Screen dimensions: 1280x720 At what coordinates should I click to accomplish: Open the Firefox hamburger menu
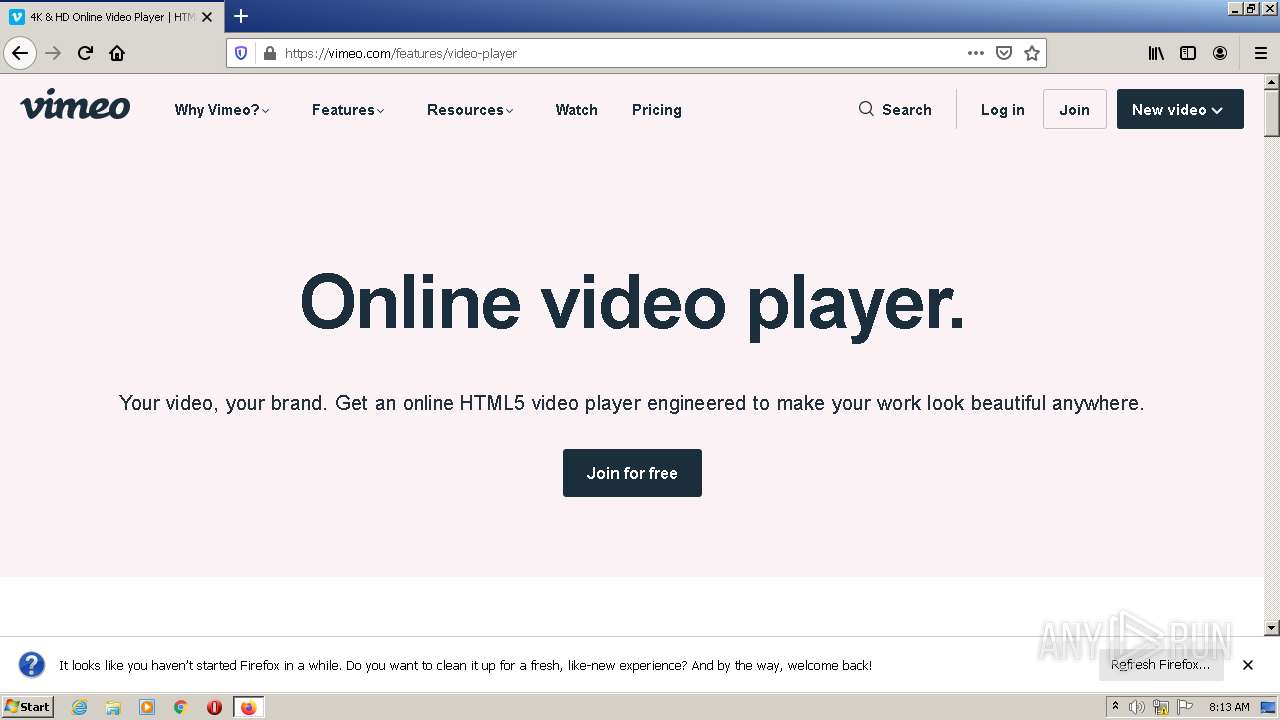click(1261, 53)
